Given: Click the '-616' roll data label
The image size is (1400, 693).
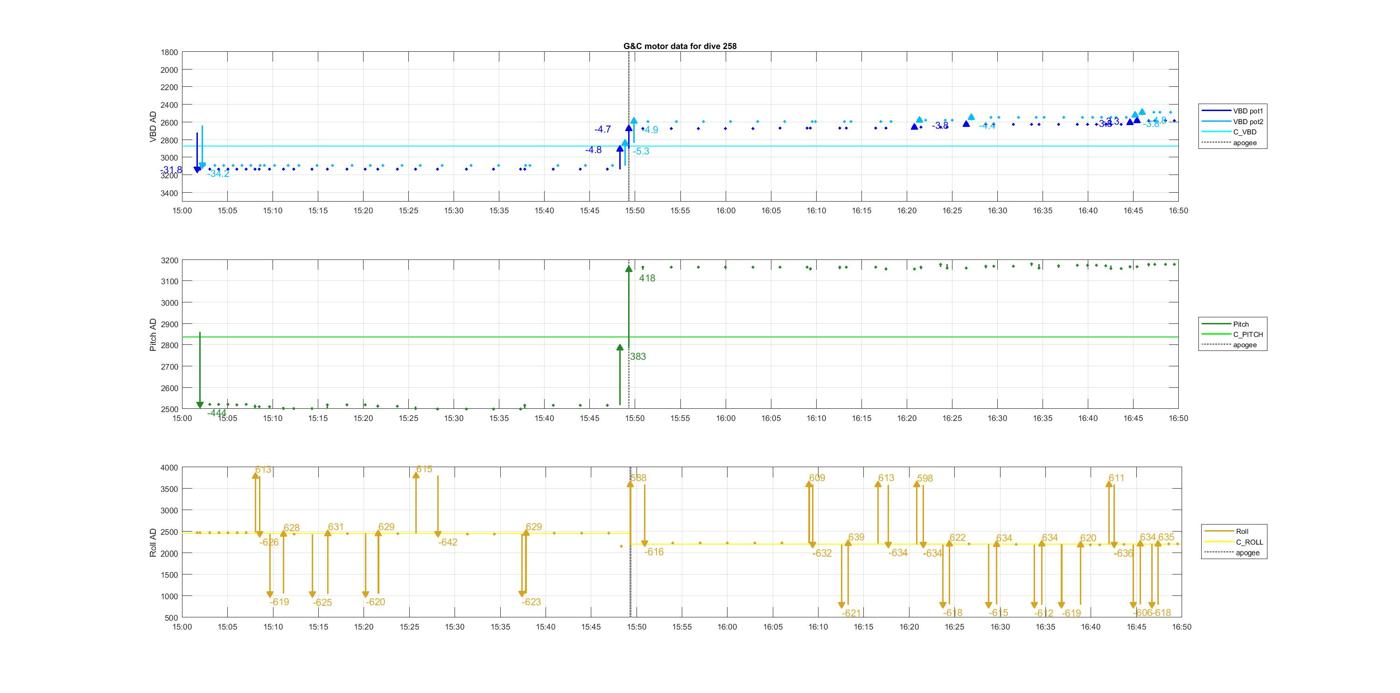Looking at the screenshot, I should click(654, 552).
